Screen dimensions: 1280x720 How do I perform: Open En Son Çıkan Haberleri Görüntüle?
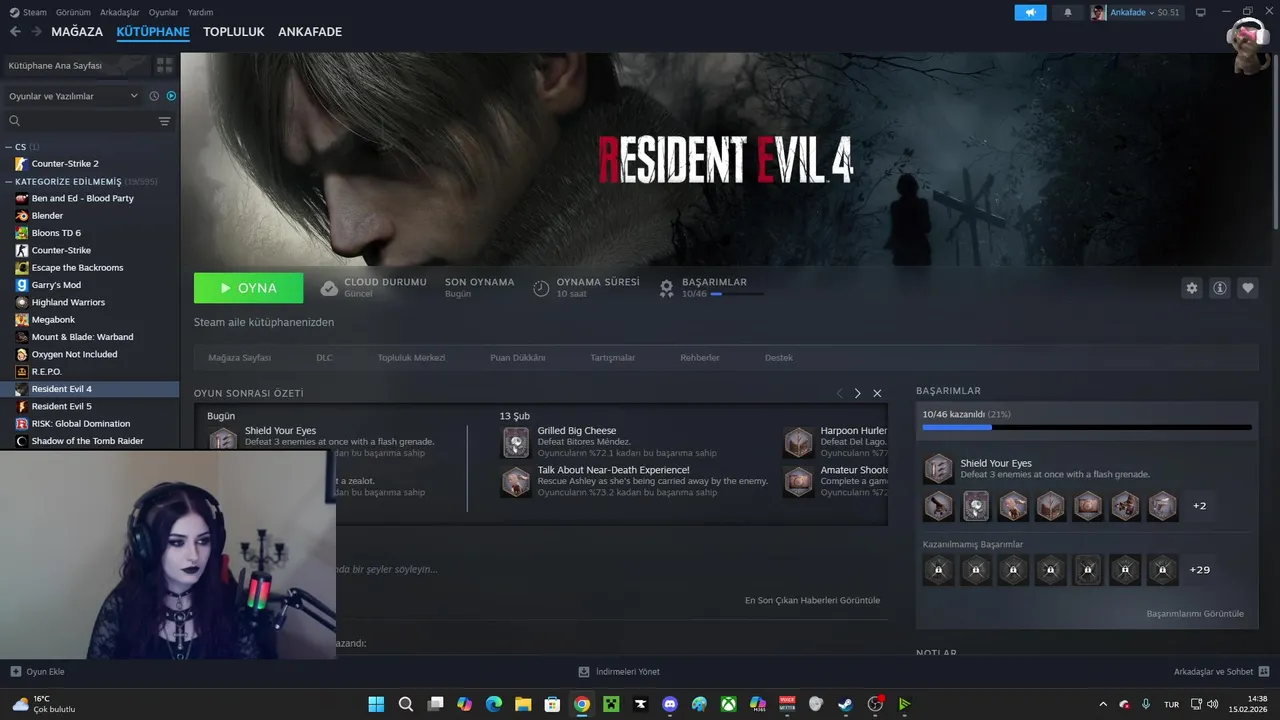(x=812, y=600)
